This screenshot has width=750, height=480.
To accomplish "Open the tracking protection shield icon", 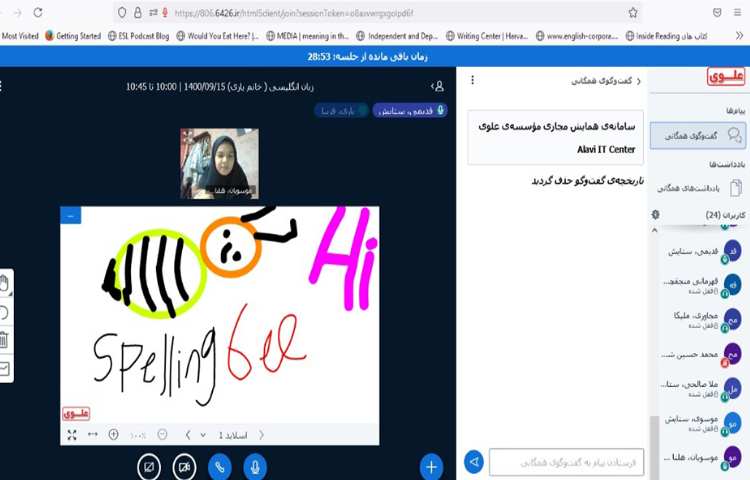I will 122,13.
